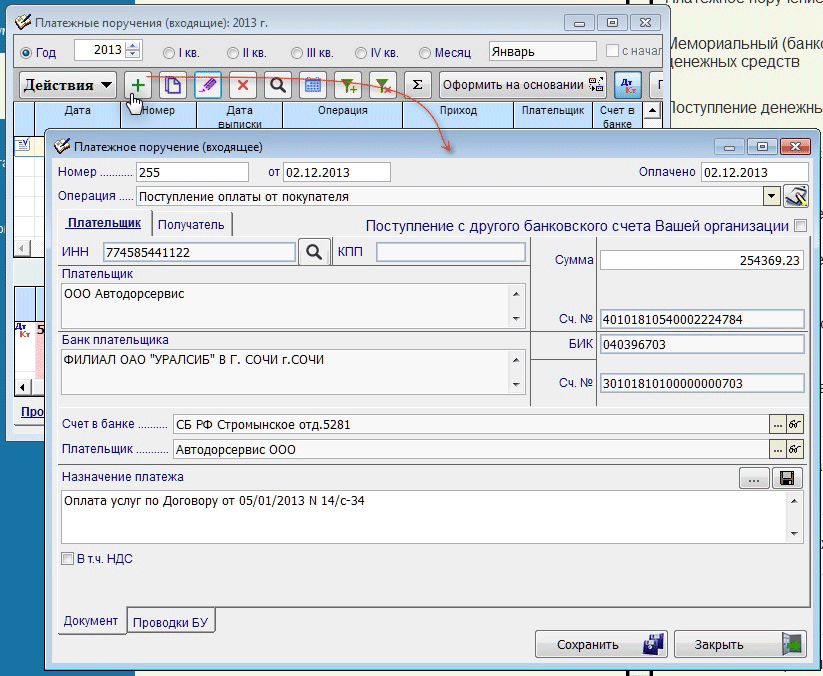Click the add filter funnel icon
Screen dimensions: 823x676
pos(348,85)
